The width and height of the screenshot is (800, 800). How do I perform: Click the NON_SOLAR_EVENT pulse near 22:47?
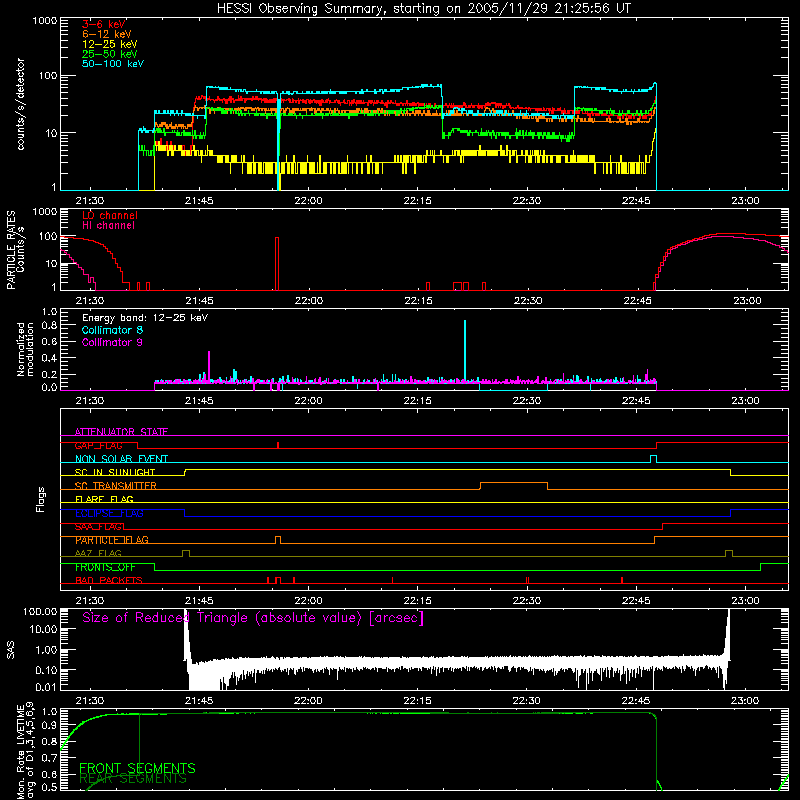point(653,459)
